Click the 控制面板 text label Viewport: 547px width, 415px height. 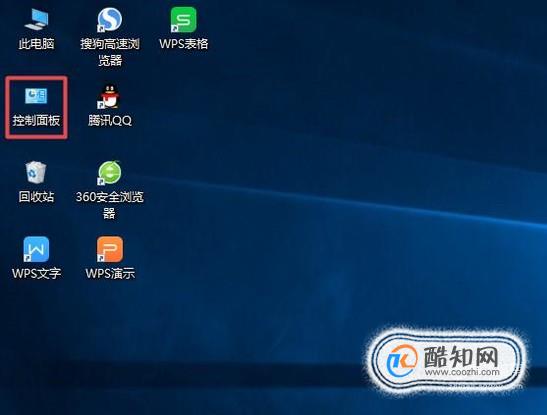click(36, 121)
